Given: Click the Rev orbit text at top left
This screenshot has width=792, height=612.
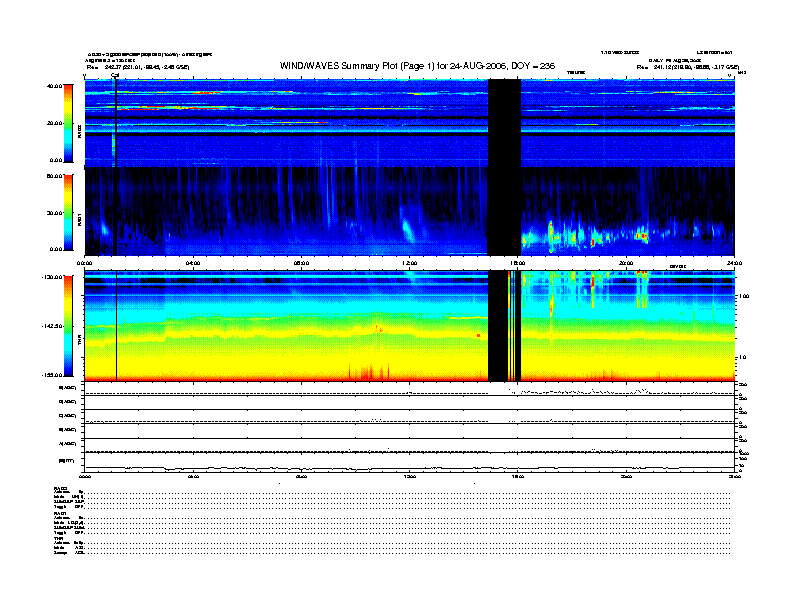Looking at the screenshot, I should (138, 67).
